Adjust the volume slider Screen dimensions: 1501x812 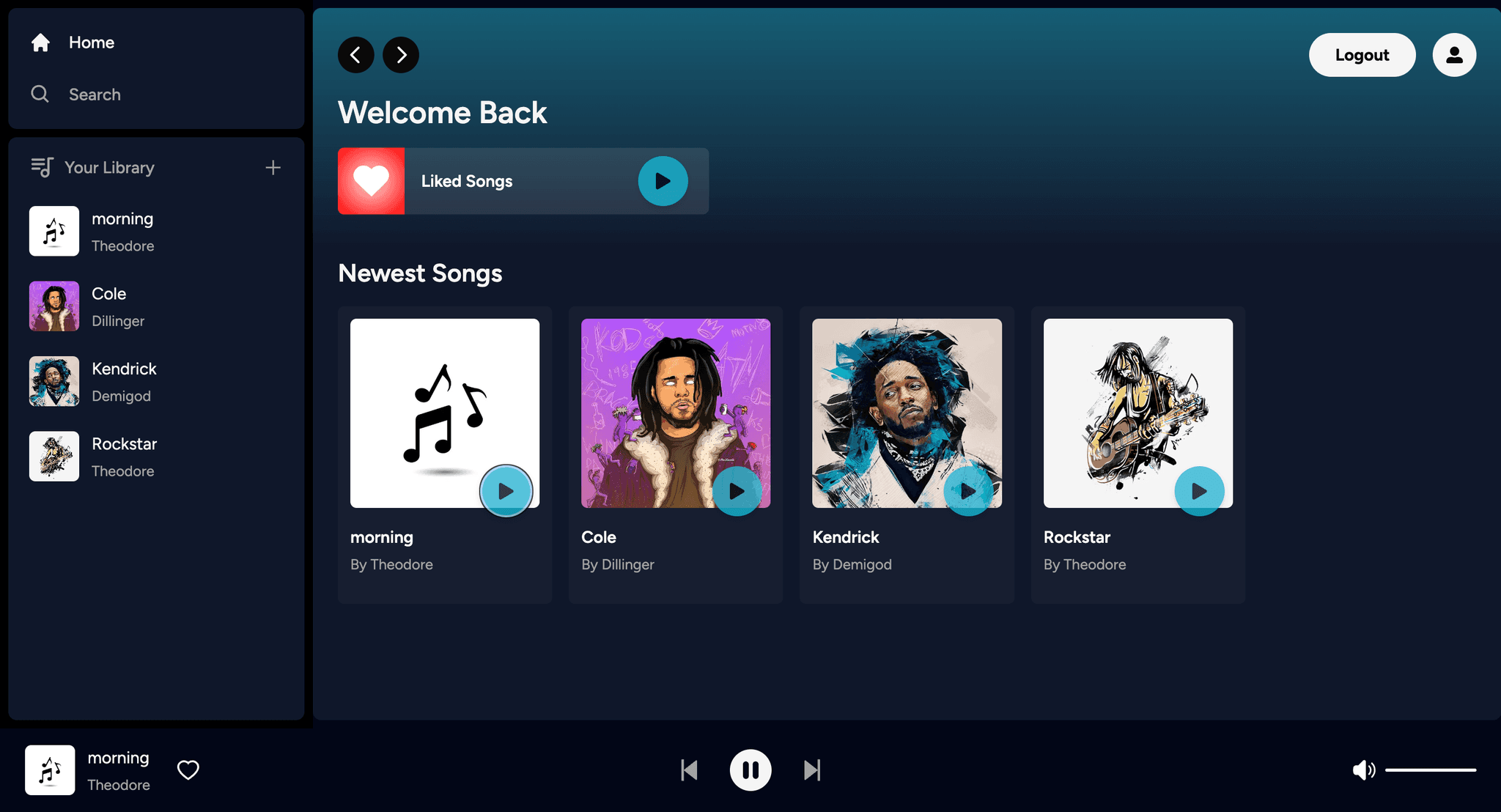pyautogui.click(x=1430, y=770)
